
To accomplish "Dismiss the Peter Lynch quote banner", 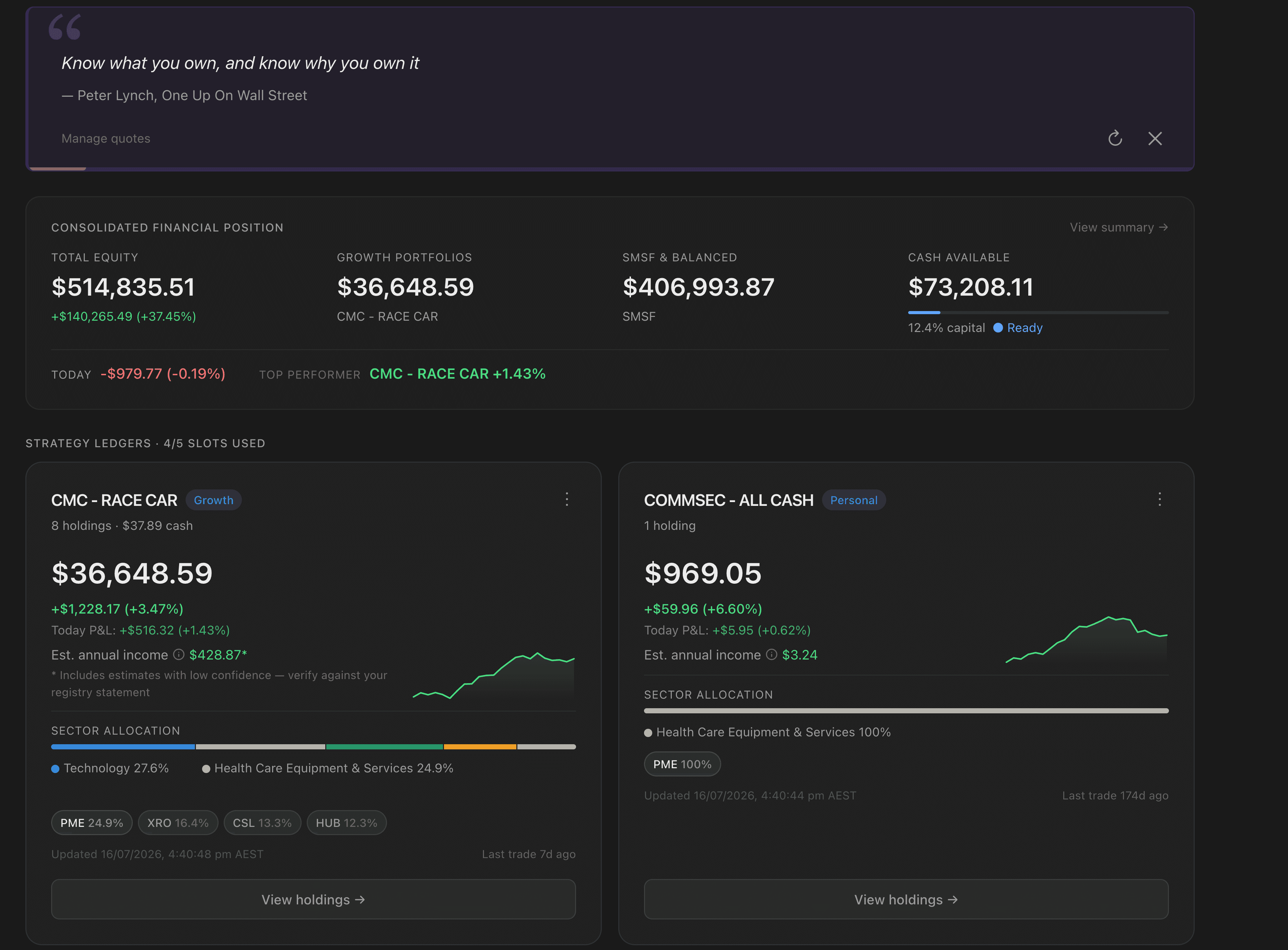I will tap(1155, 139).
